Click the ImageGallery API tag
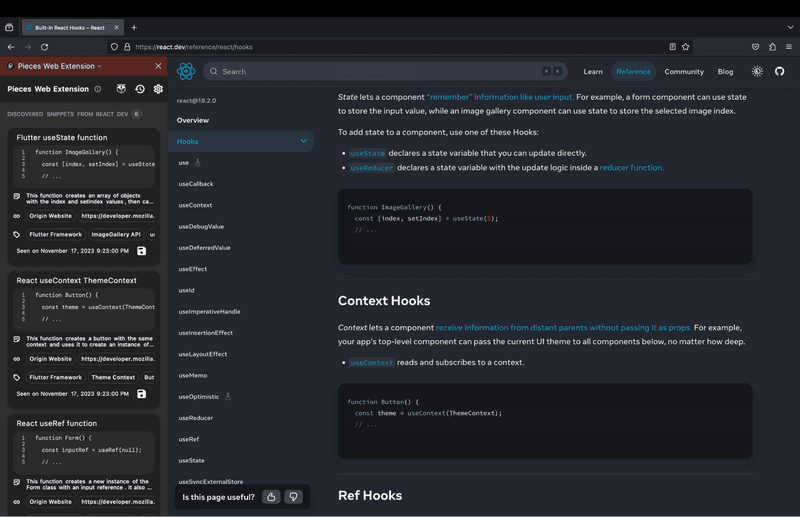Screen dimensions: 800x517 click(116, 234)
